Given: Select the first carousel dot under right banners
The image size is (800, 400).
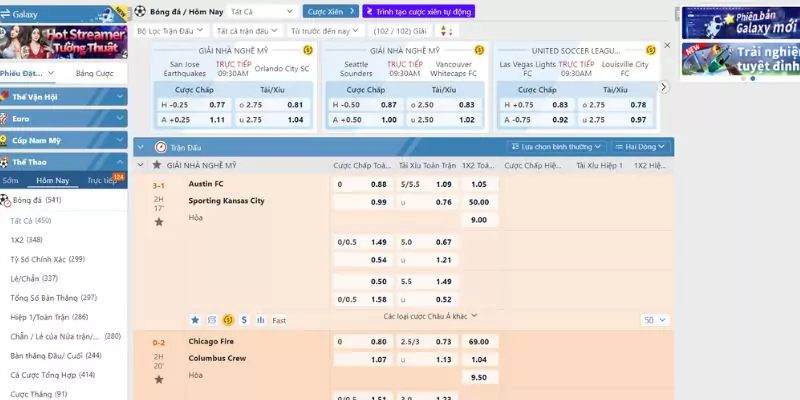Looking at the screenshot, I should tap(743, 78).
